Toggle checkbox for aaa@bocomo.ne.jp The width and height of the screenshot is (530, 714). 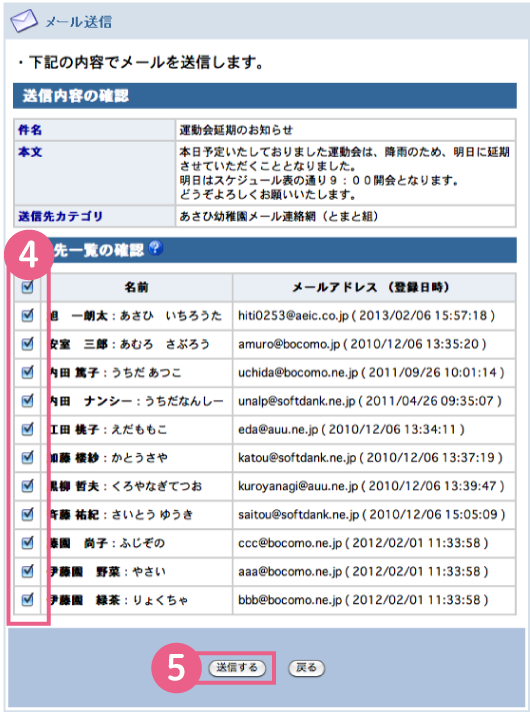(28, 571)
